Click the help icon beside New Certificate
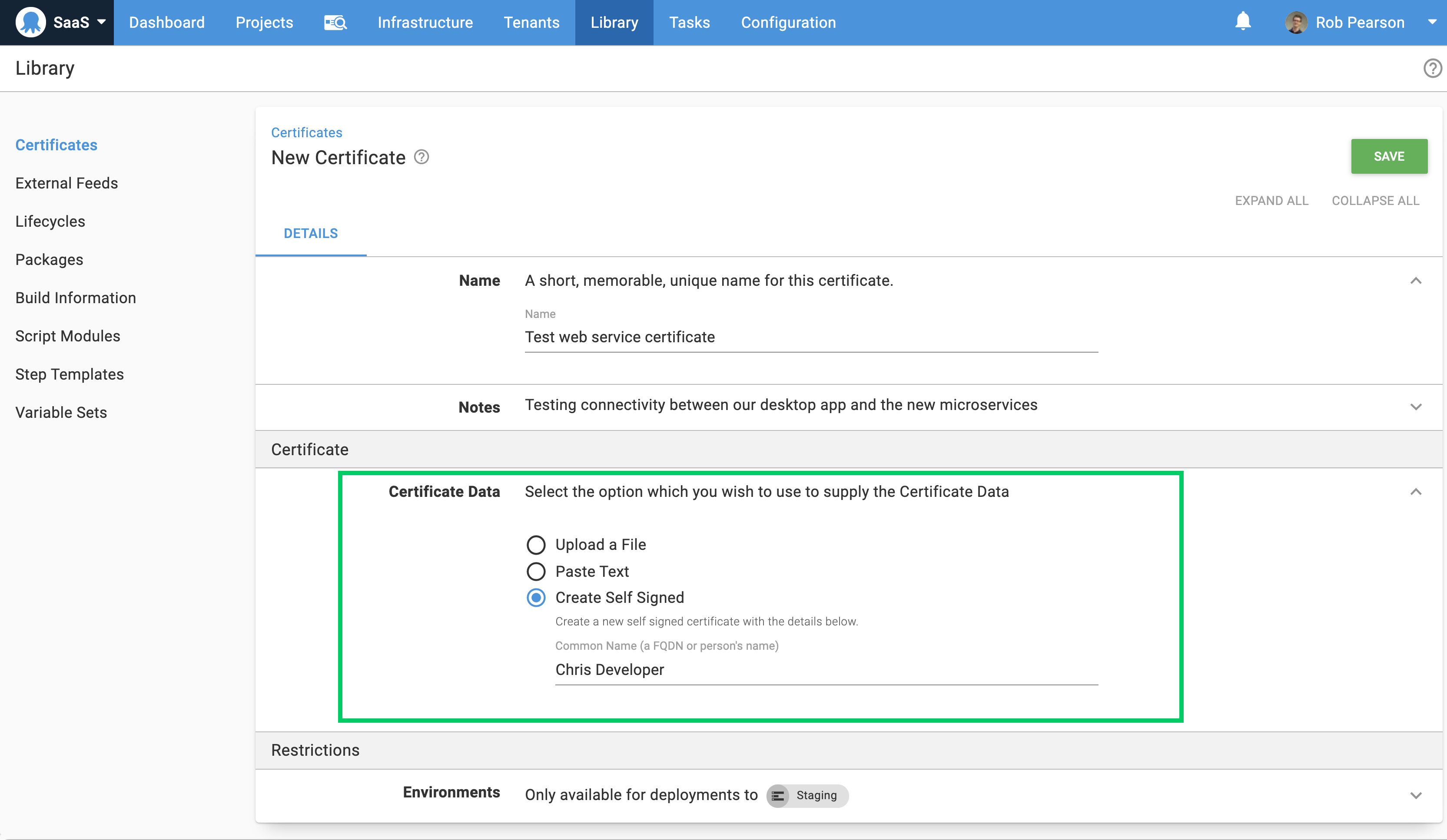This screenshot has width=1447, height=840. point(421,157)
